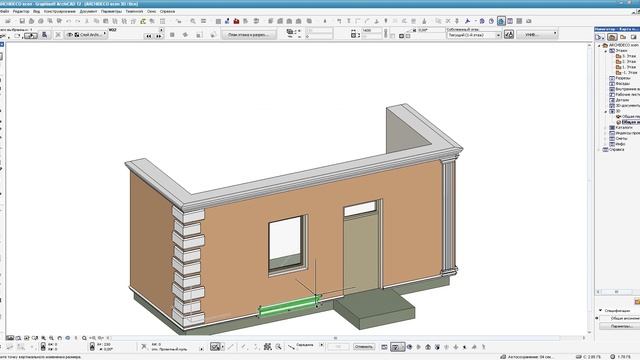Click the hand pan icon in bottom bar
The width and height of the screenshot is (640, 360).
pyautogui.click(x=60, y=338)
